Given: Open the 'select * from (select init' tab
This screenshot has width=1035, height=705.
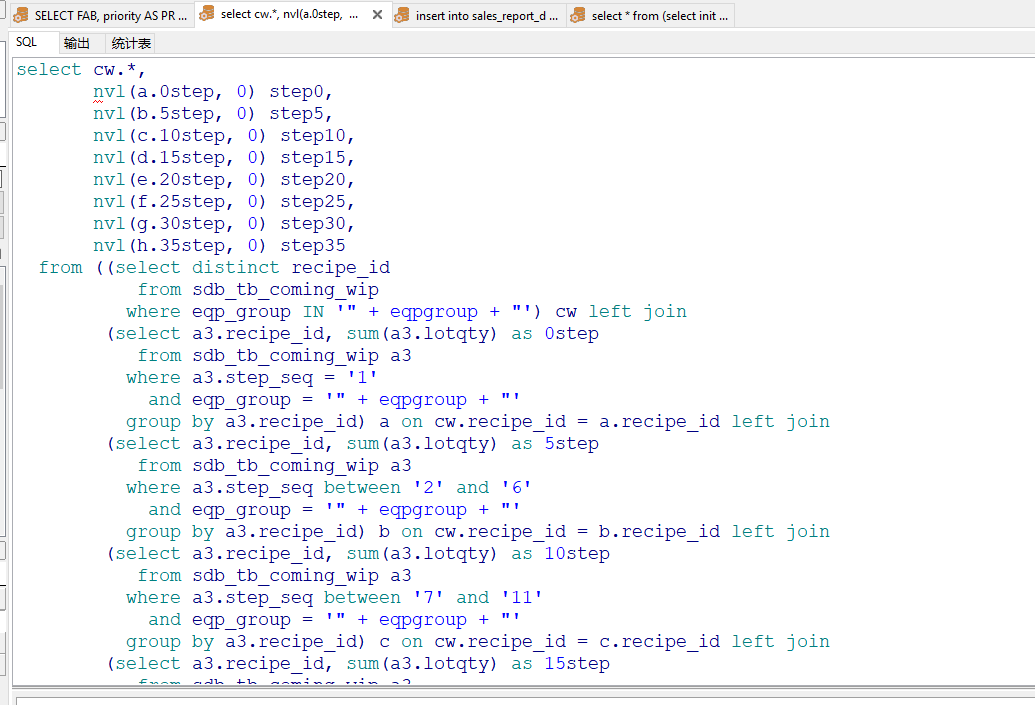Looking at the screenshot, I should (650, 15).
